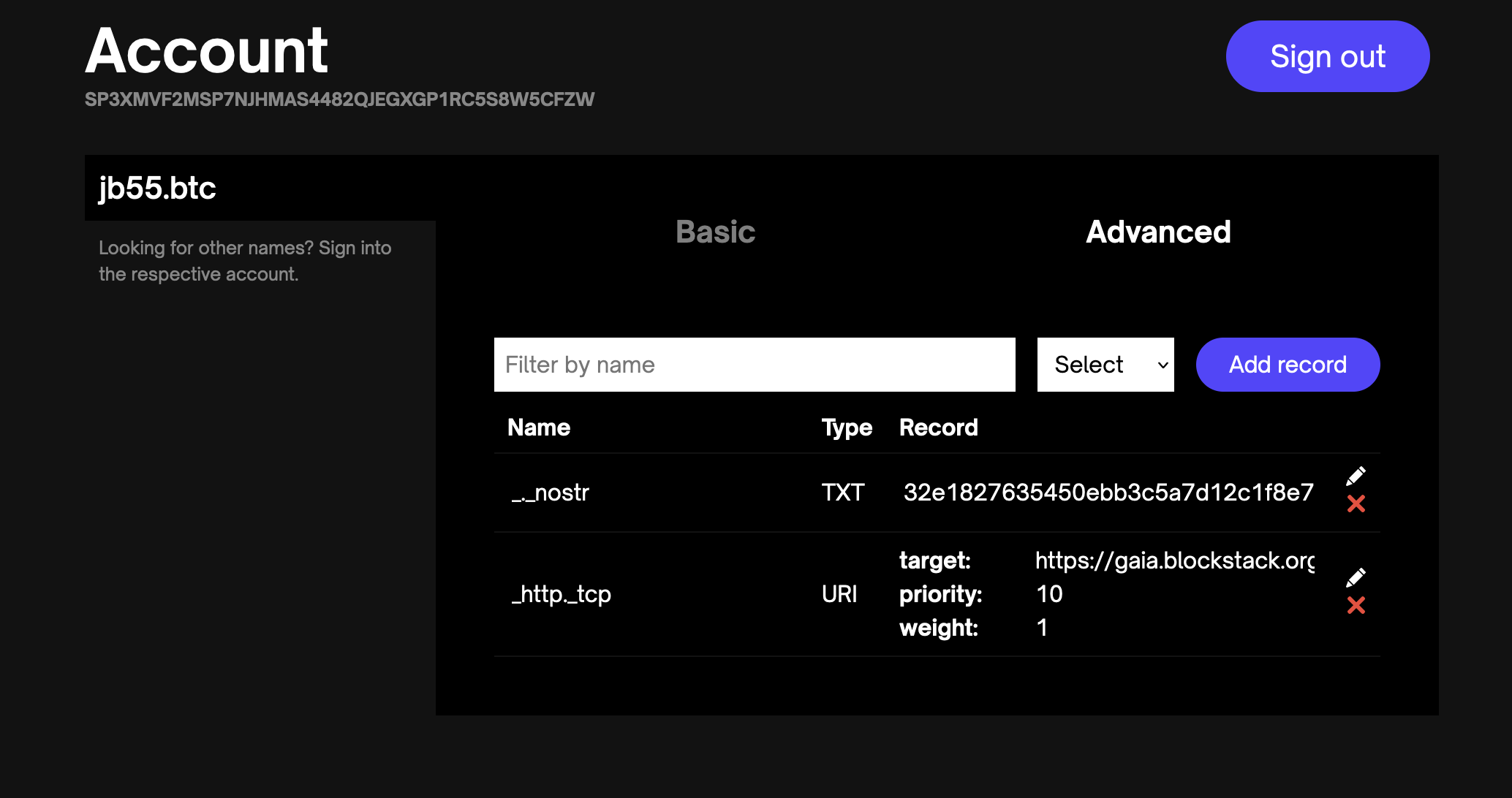
Task: Focus the Filter by name field
Action: pos(755,365)
